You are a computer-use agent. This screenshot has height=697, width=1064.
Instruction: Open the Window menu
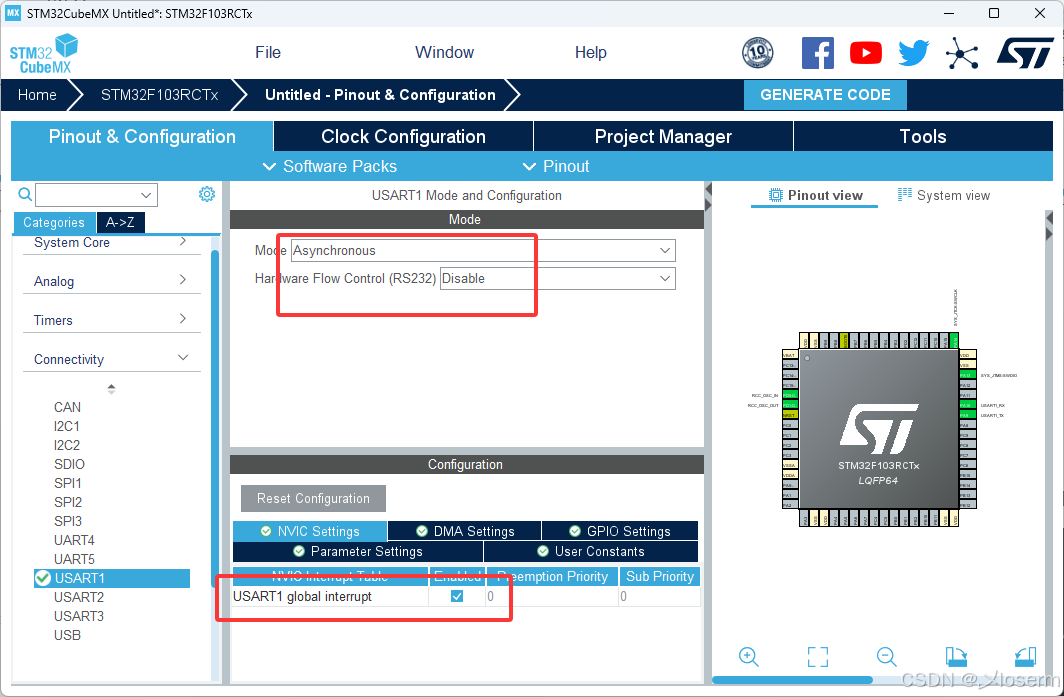click(x=444, y=52)
